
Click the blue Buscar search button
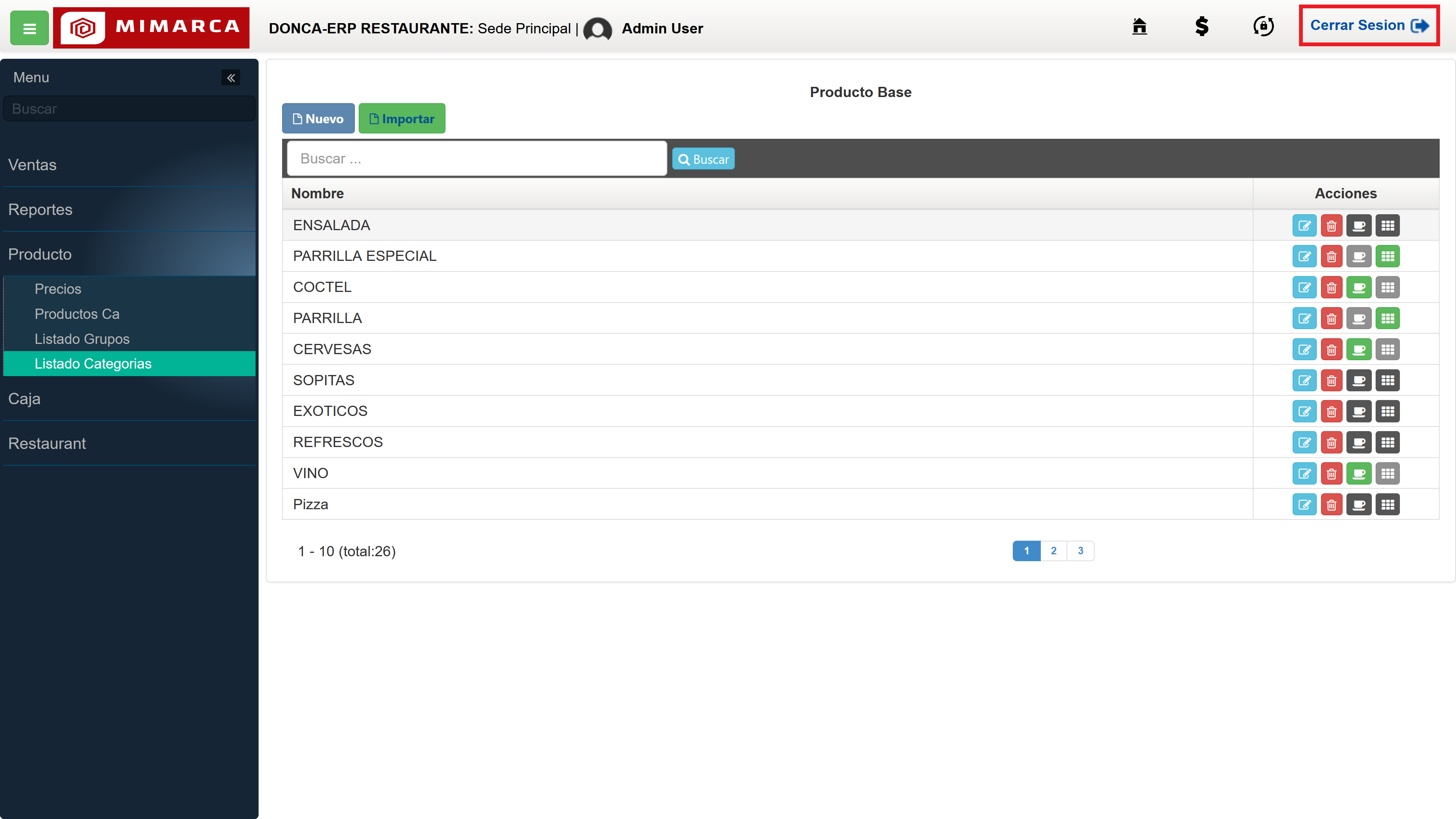[x=703, y=159]
